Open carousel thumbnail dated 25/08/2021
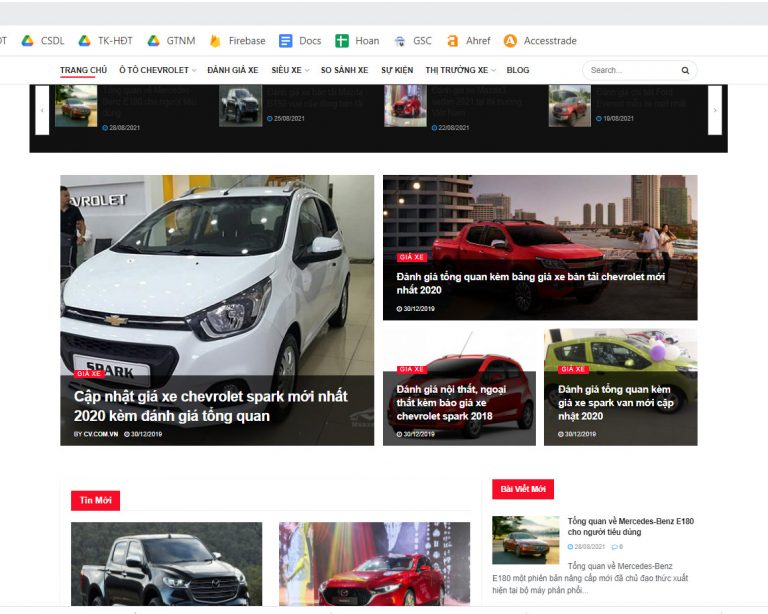Image resolution: width=768 pixels, height=614 pixels. [240, 106]
